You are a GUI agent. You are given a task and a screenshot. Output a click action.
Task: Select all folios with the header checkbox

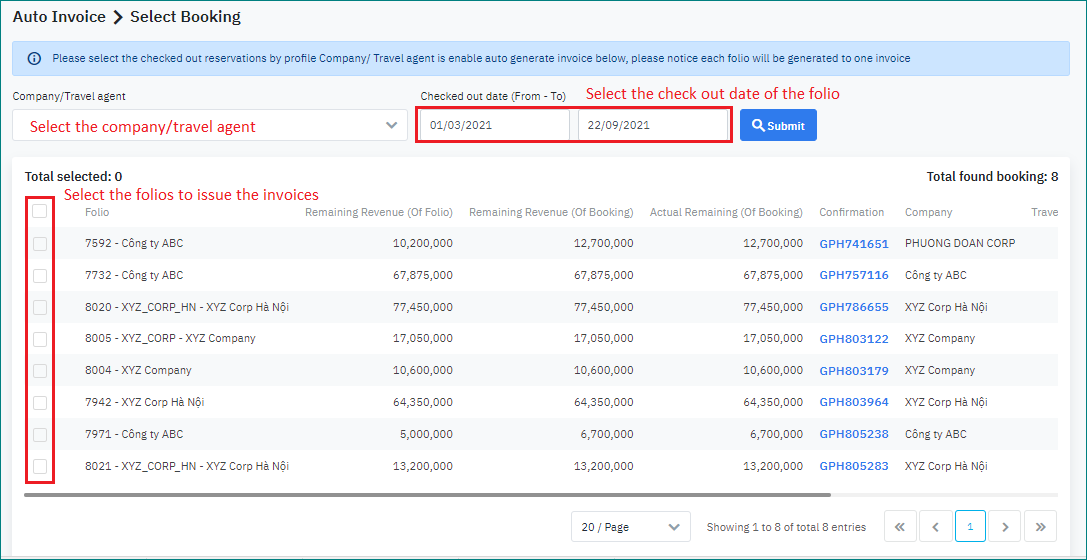tap(39, 211)
